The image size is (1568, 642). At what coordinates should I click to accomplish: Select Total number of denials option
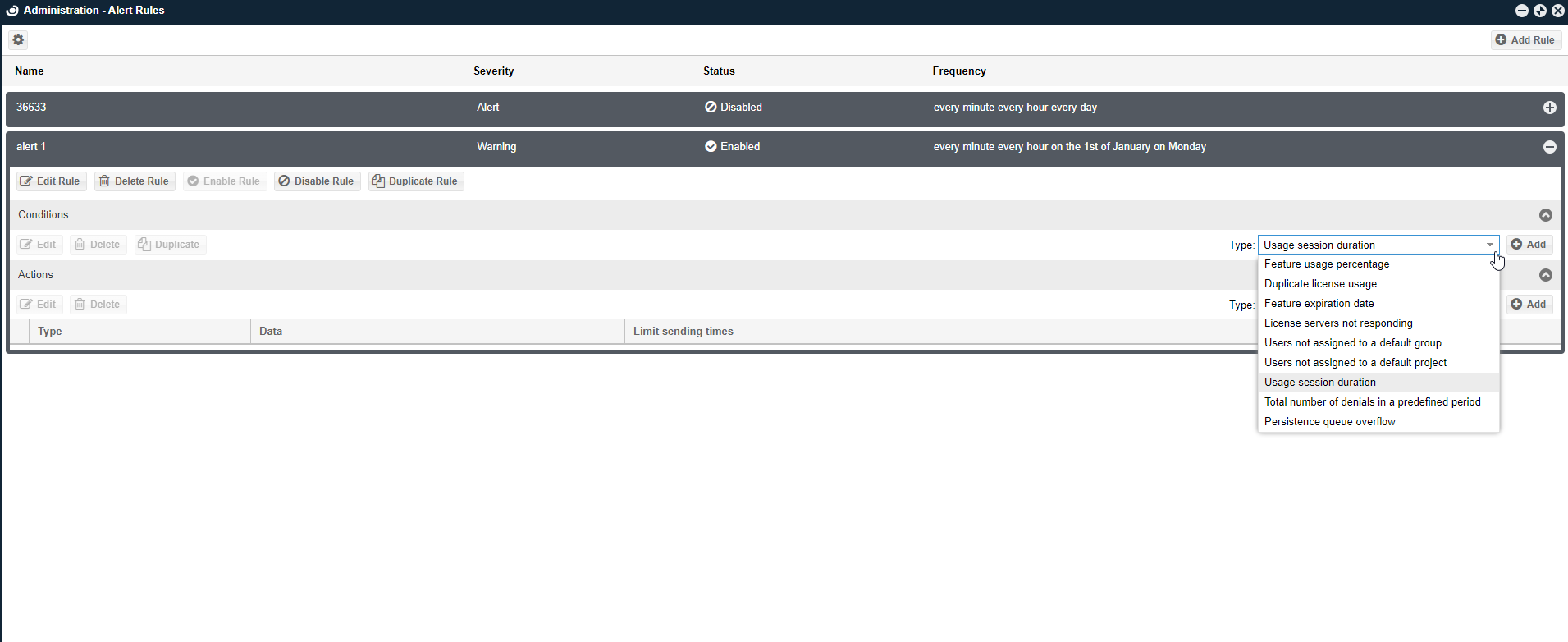click(1372, 402)
